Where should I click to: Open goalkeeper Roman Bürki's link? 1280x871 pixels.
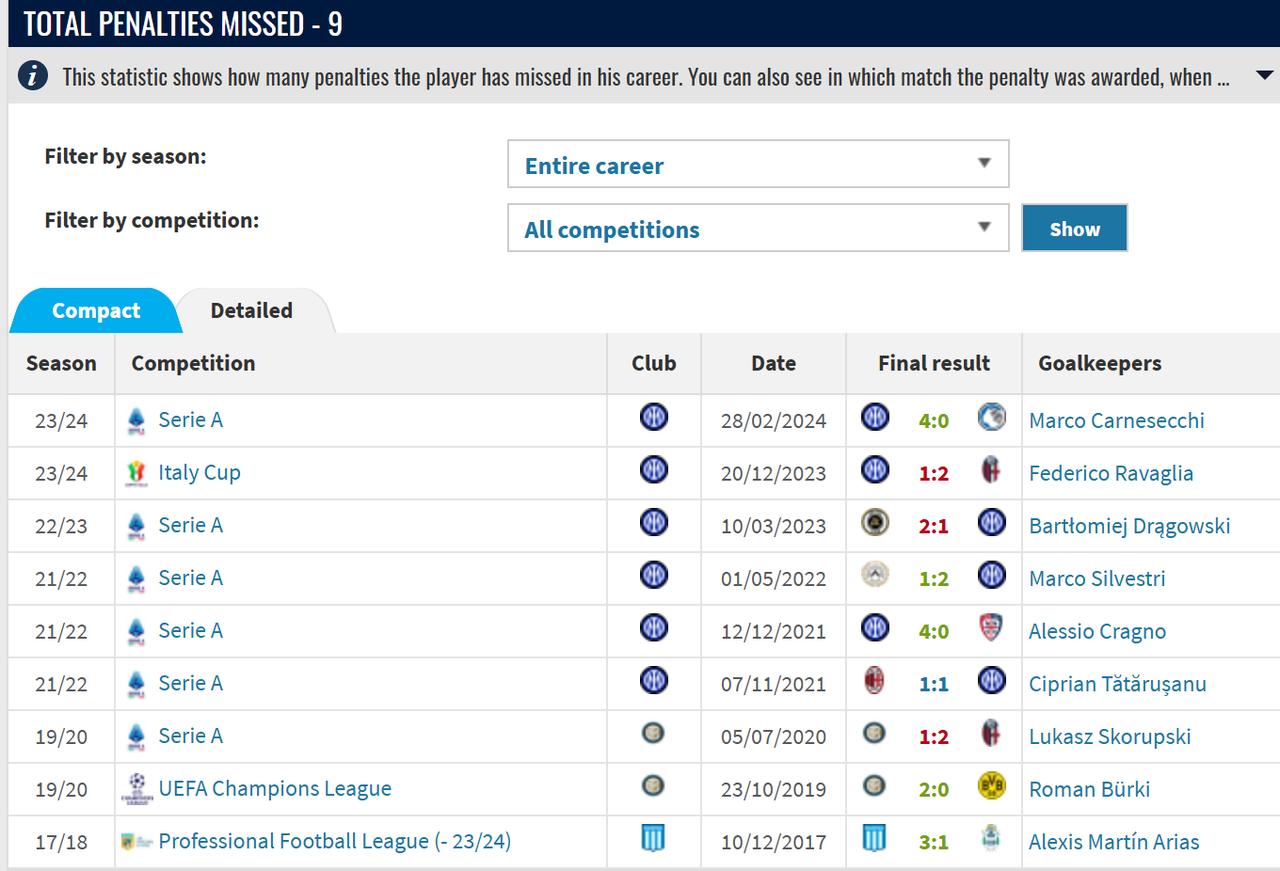1089,790
